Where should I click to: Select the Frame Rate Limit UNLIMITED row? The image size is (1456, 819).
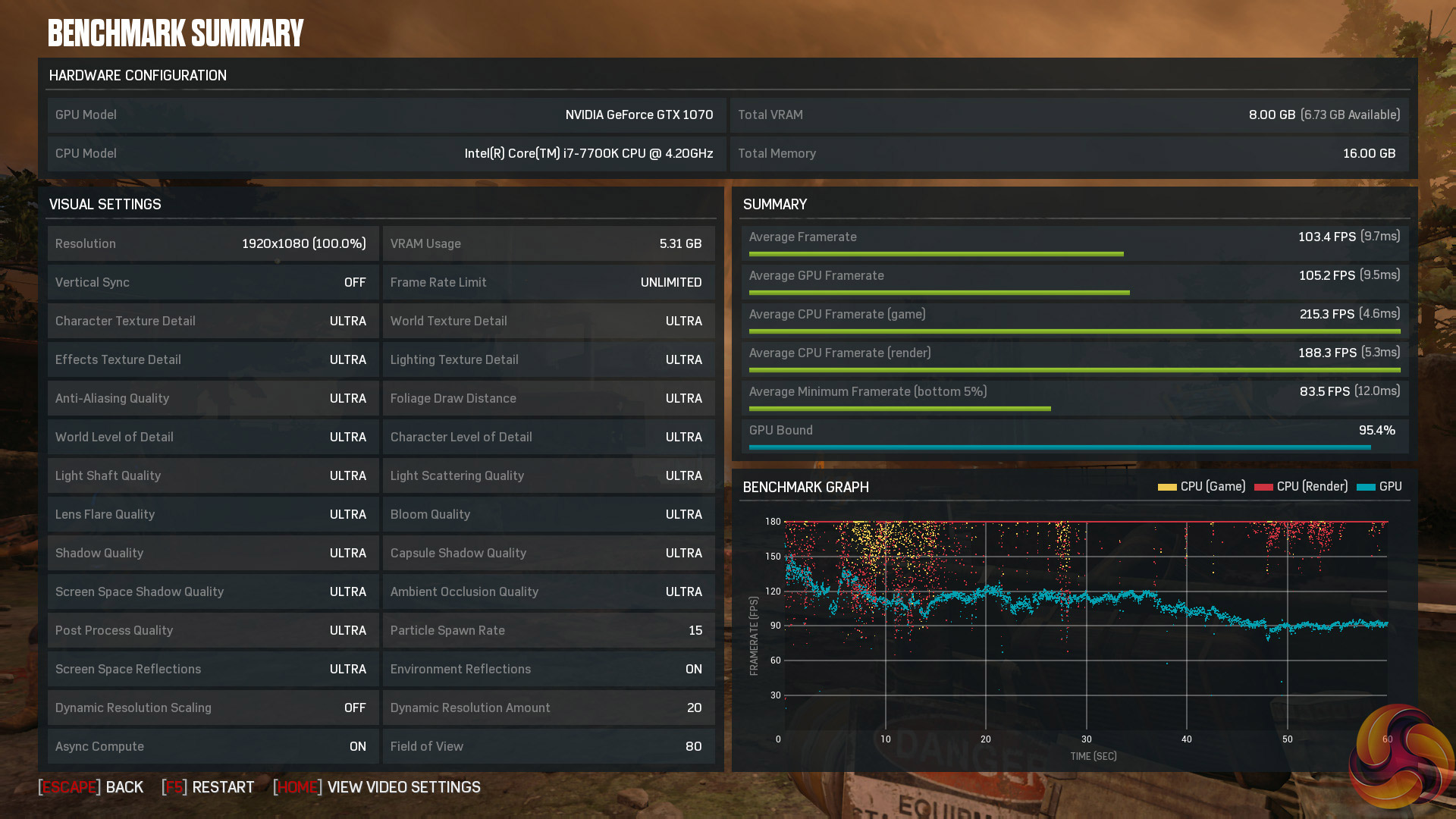[x=548, y=282]
